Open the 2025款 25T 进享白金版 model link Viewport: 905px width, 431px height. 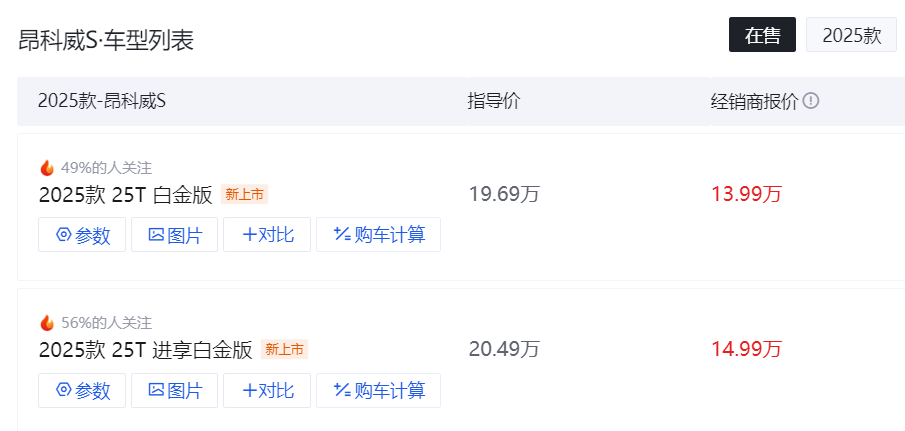(146, 350)
